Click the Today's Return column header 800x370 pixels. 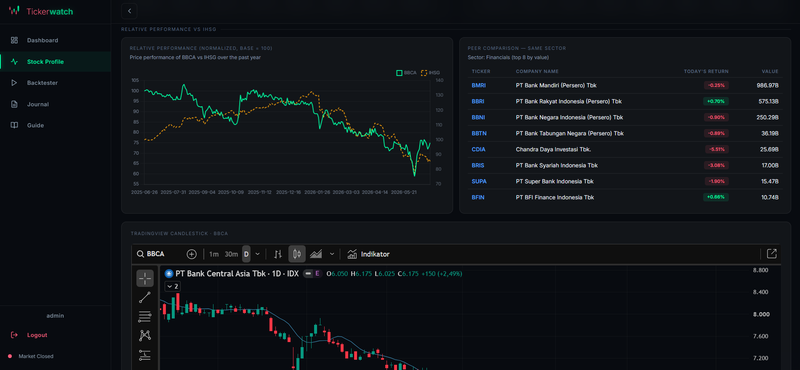(706, 71)
